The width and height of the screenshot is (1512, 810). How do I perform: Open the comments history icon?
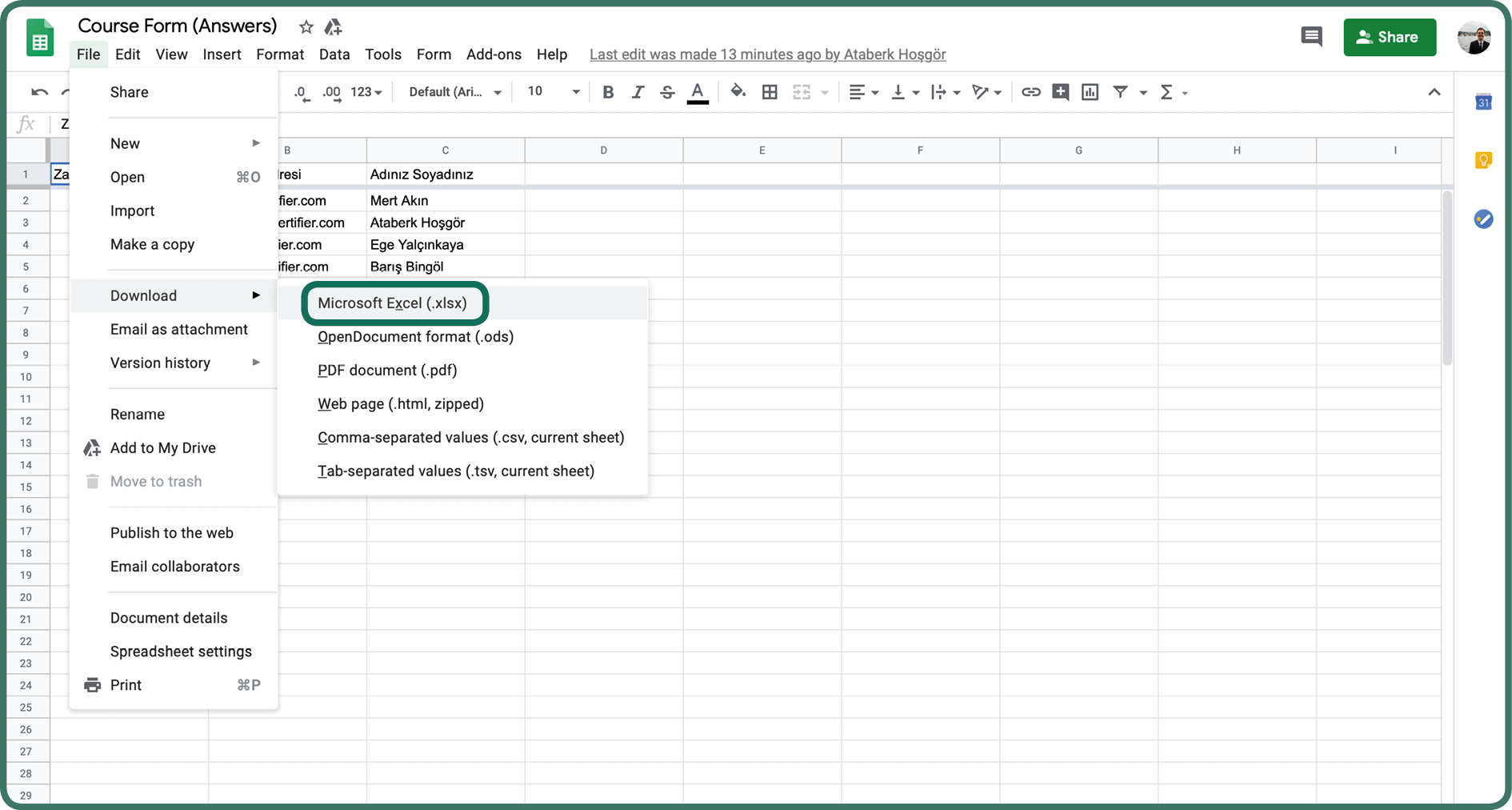click(x=1311, y=37)
